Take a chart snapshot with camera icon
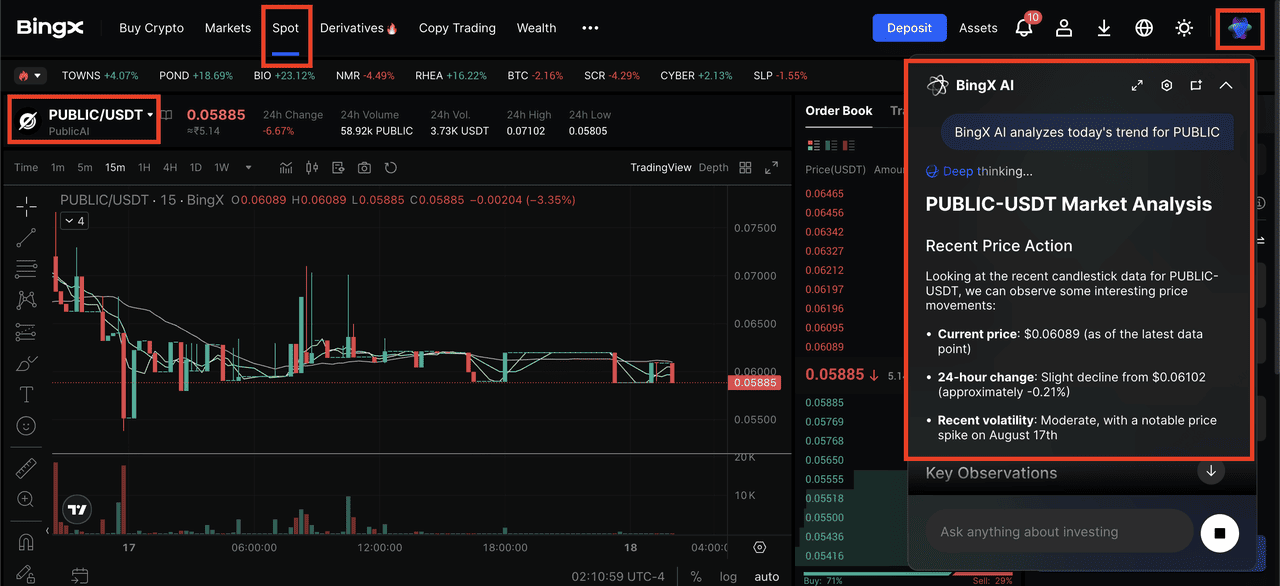 coord(365,167)
